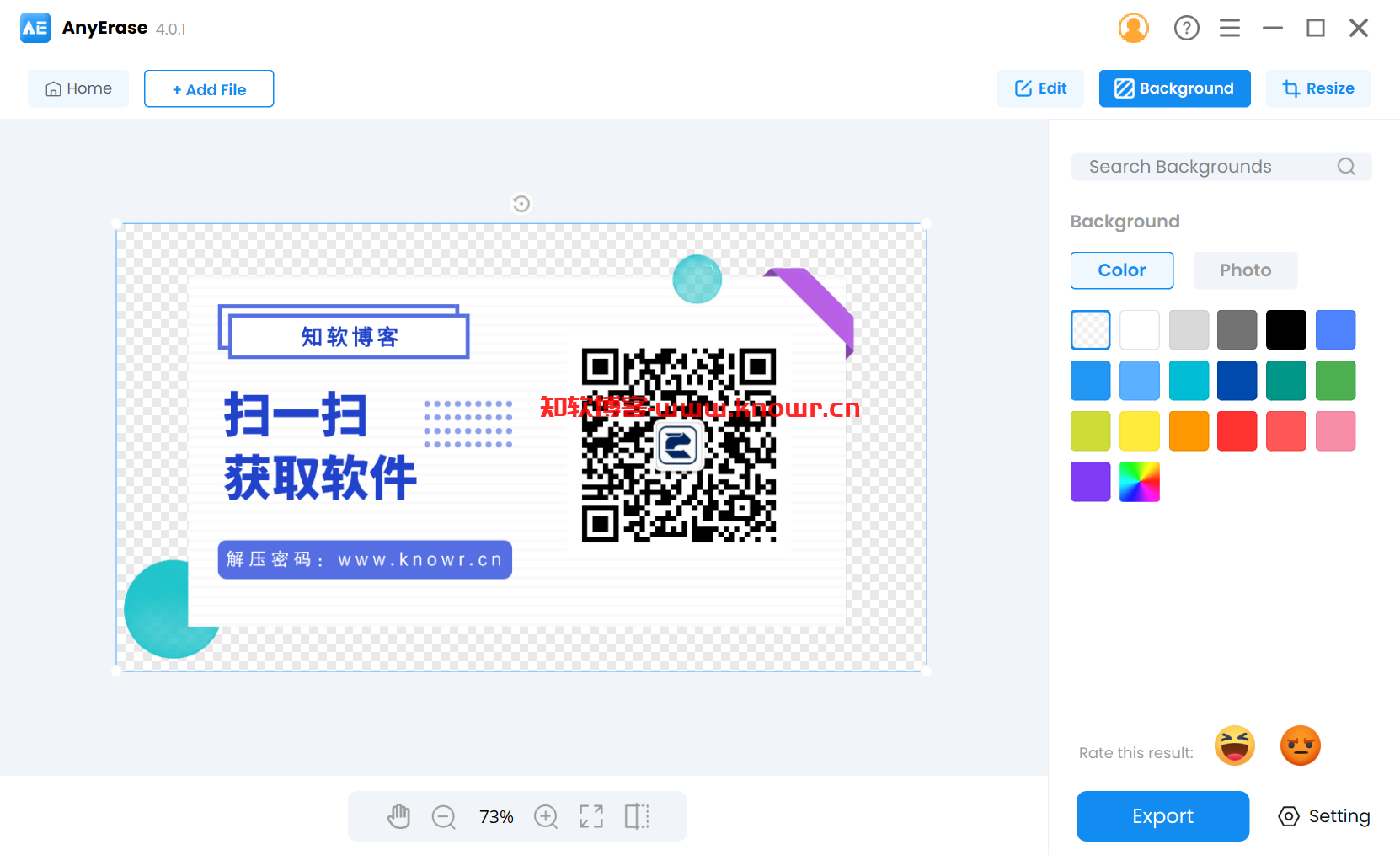1400x855 pixels.
Task: Open the user account profile icon
Action: (x=1133, y=28)
